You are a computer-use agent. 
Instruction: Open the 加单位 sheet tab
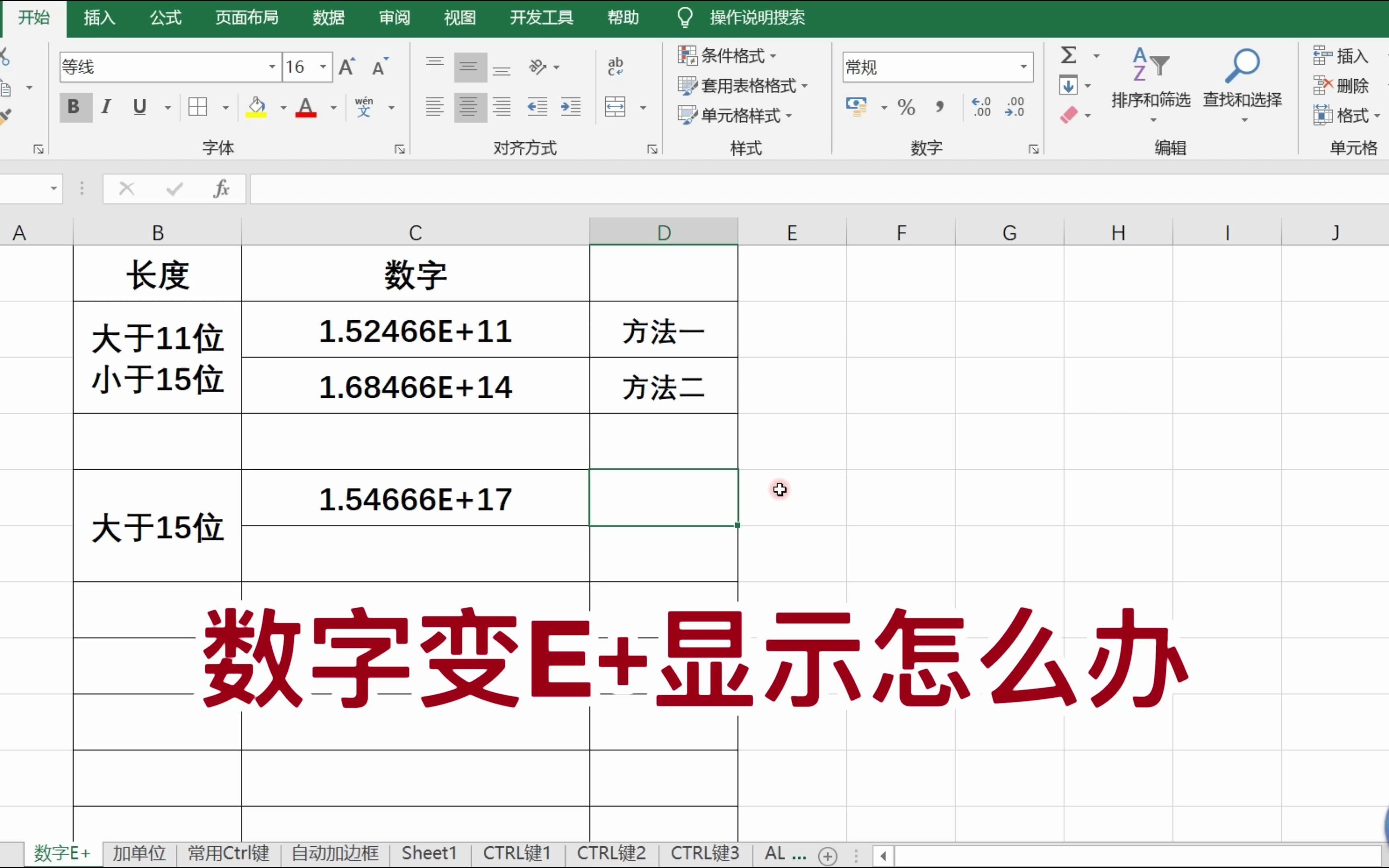[139, 853]
